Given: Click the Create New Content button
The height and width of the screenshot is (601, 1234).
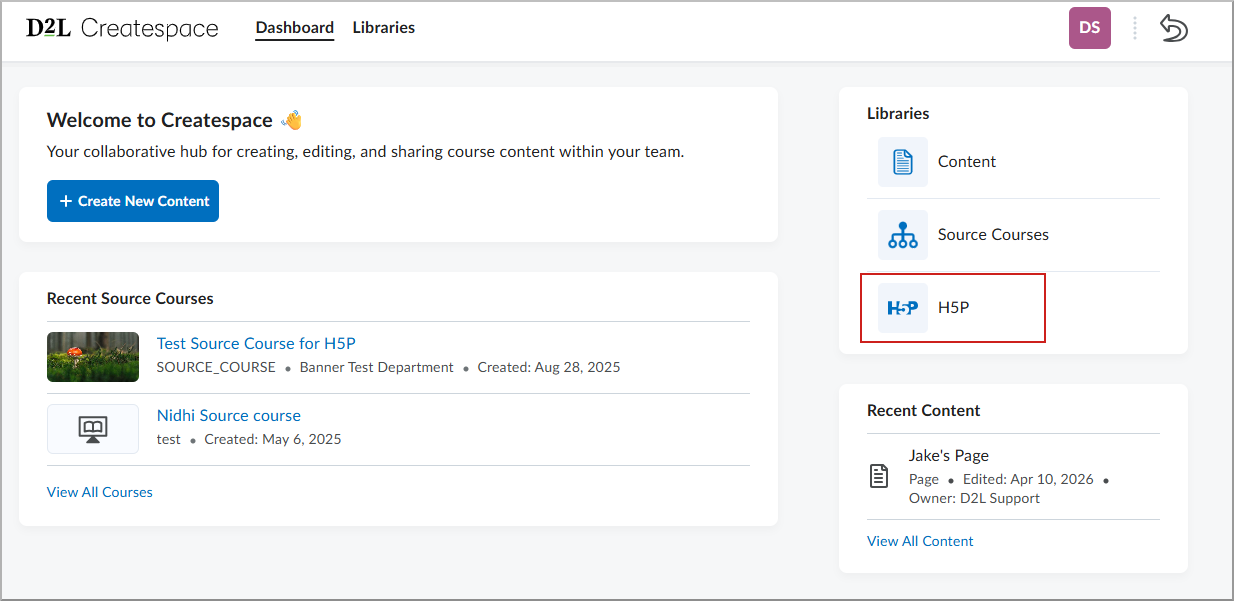Looking at the screenshot, I should (x=133, y=201).
